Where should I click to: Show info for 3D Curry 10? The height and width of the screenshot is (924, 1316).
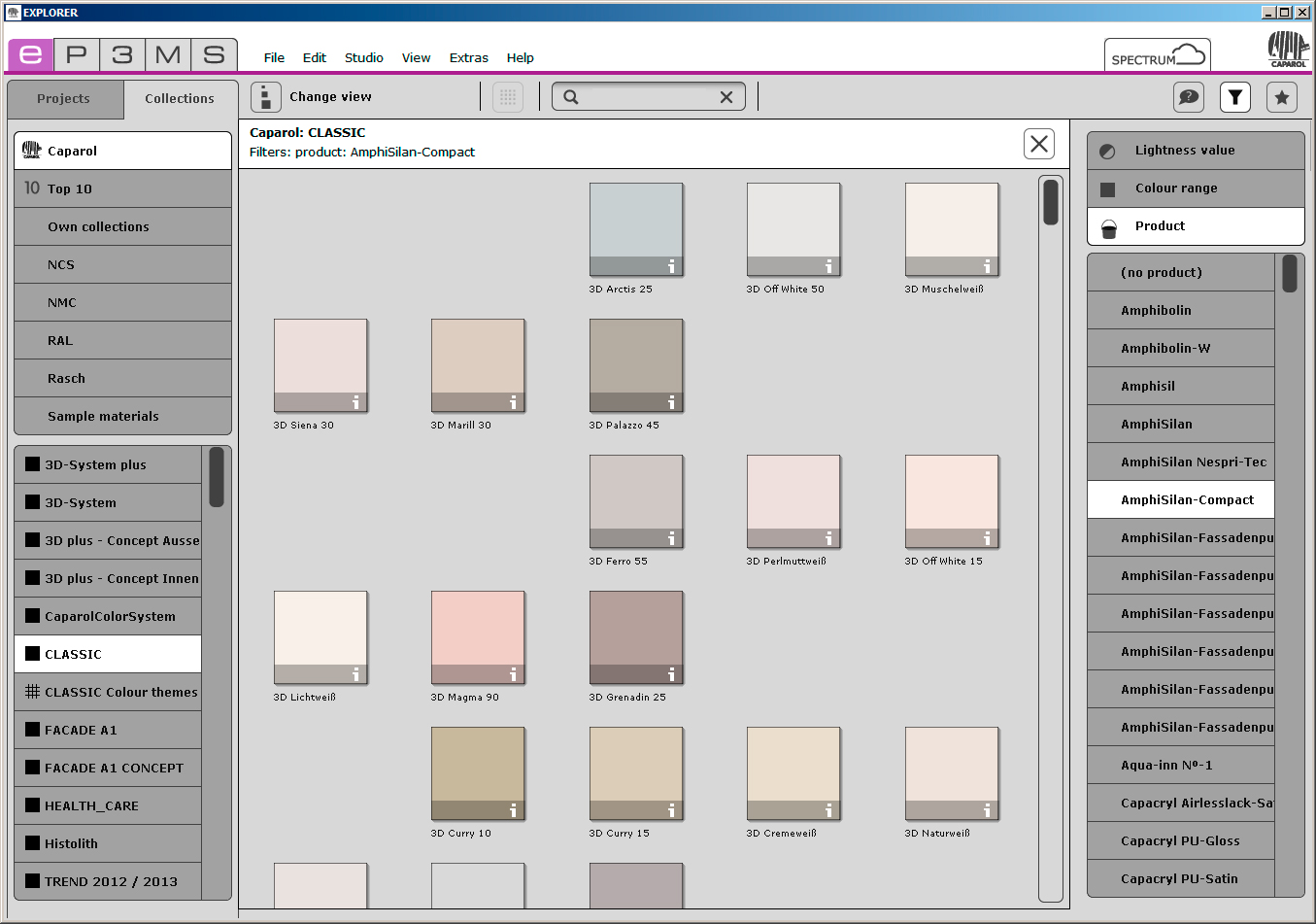pyautogui.click(x=513, y=810)
